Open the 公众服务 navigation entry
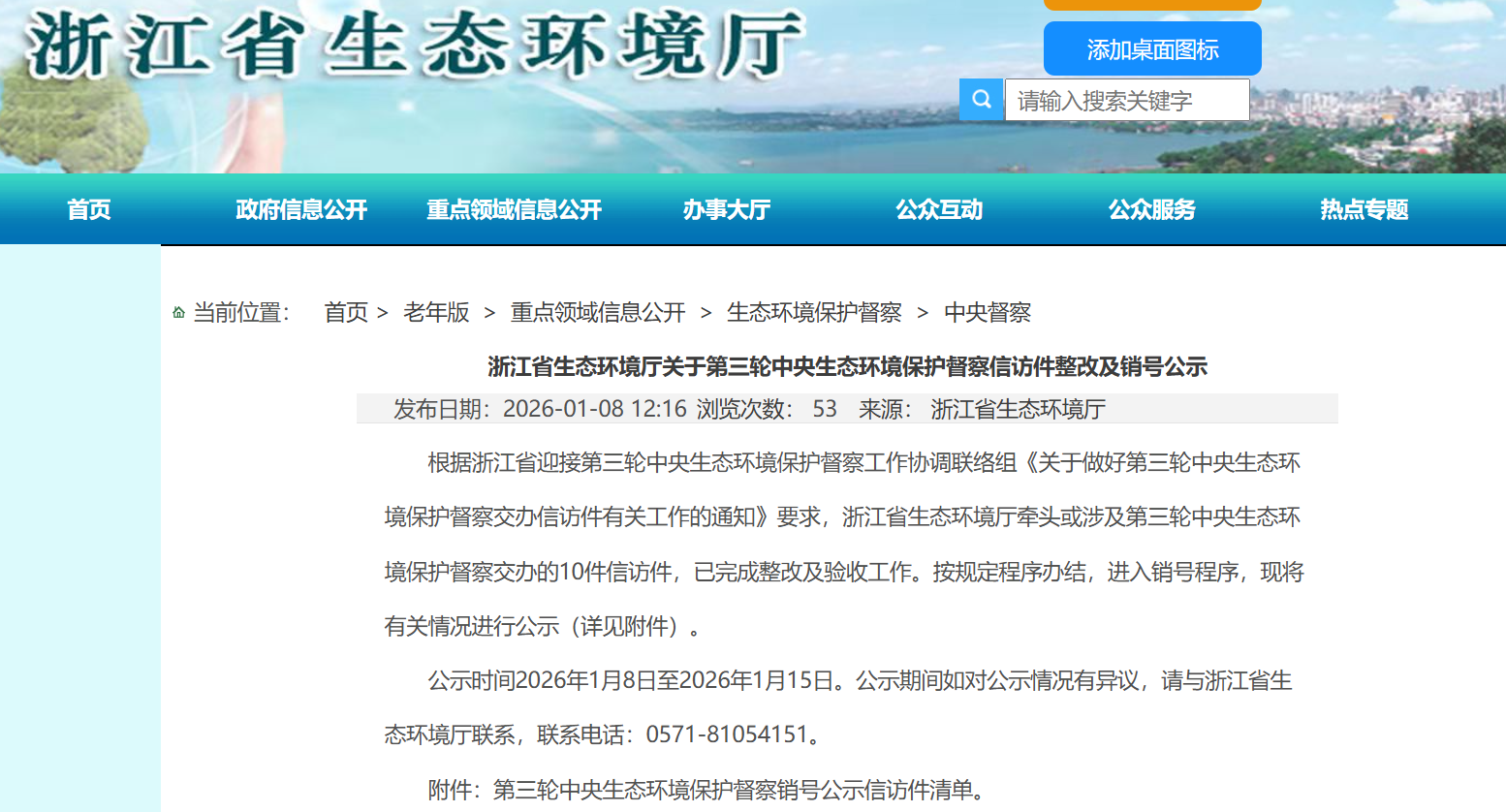Image resolution: width=1506 pixels, height=812 pixels. (1151, 209)
